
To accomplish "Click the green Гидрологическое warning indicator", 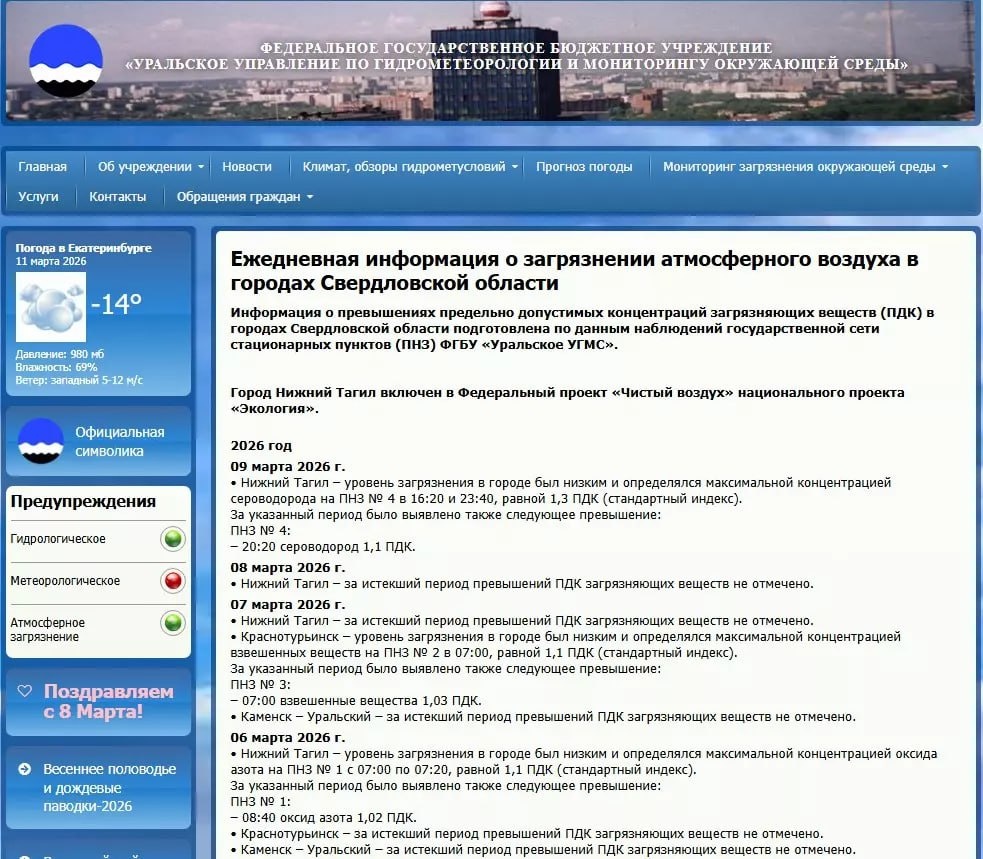I will 173,539.
